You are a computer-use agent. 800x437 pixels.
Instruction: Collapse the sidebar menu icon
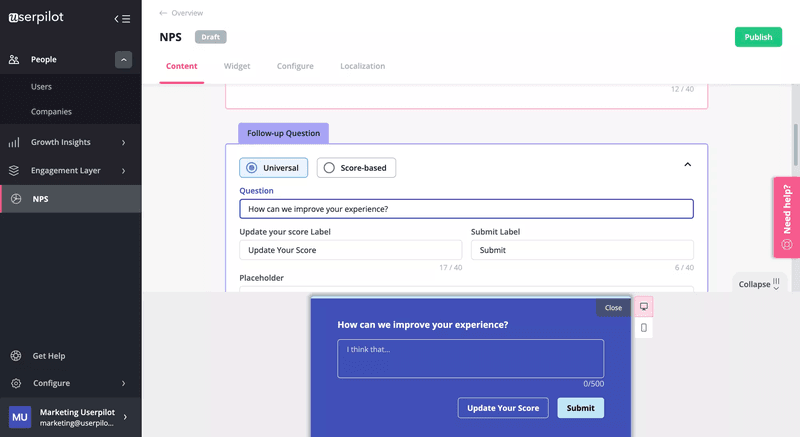pos(122,19)
